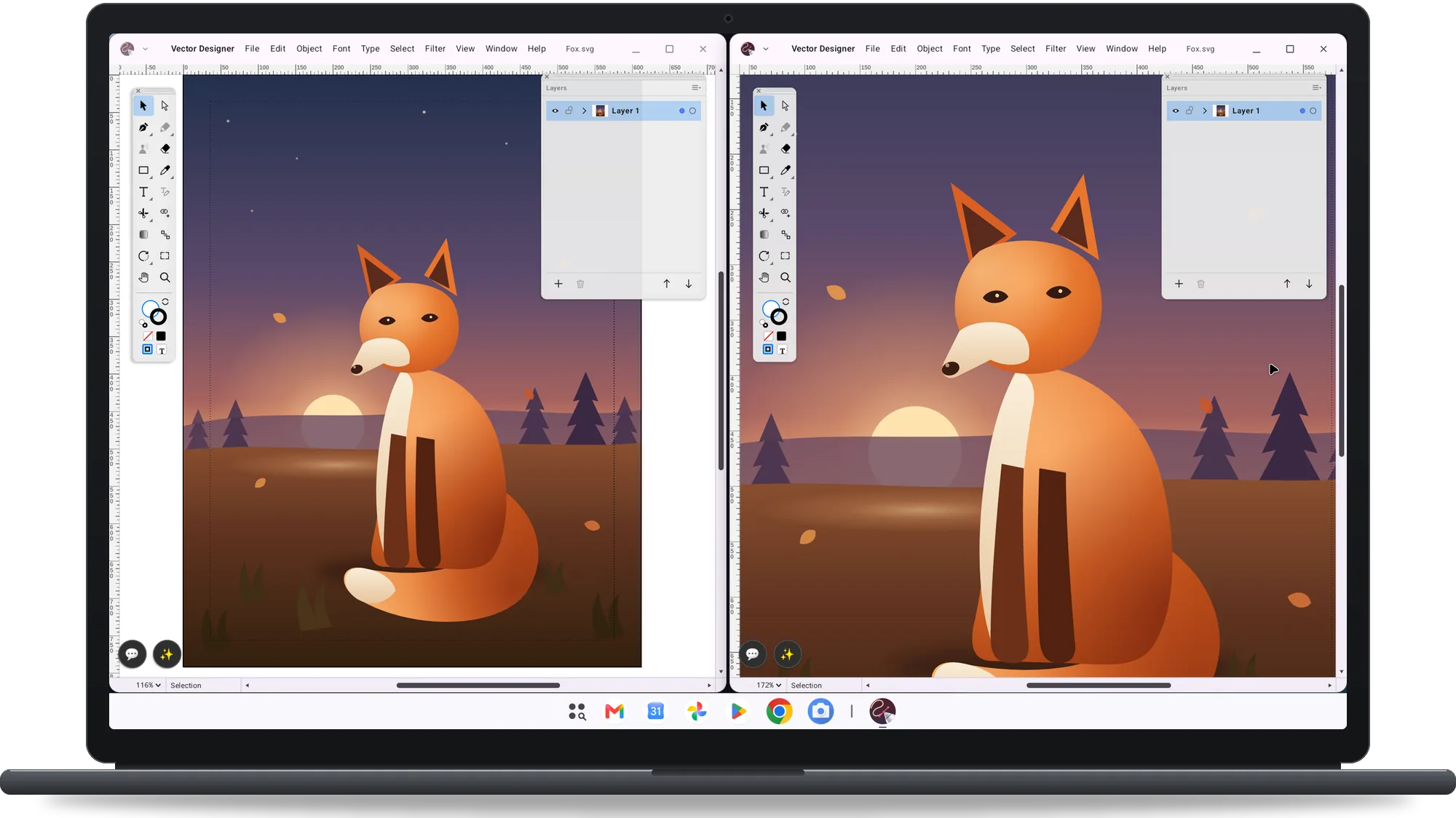Select the Artboard tool in right window
Screen dimensions: 1456x818
[786, 256]
